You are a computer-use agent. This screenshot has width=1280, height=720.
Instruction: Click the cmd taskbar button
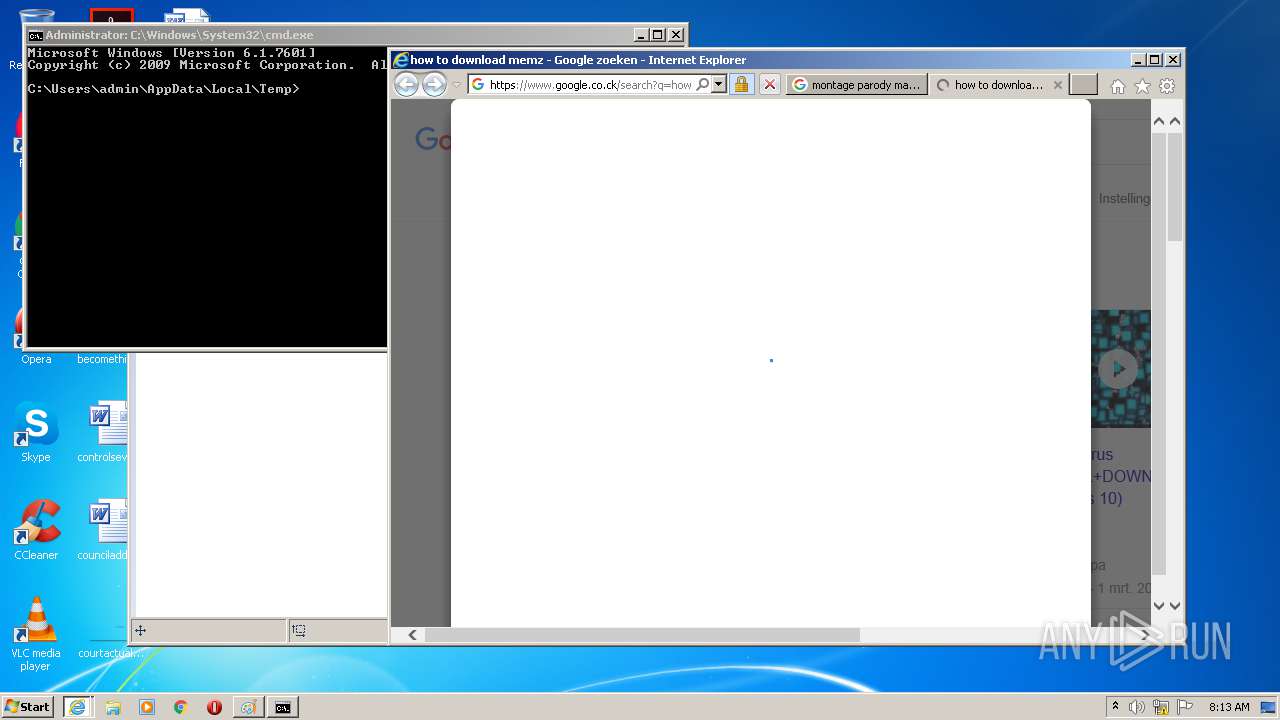tap(283, 707)
